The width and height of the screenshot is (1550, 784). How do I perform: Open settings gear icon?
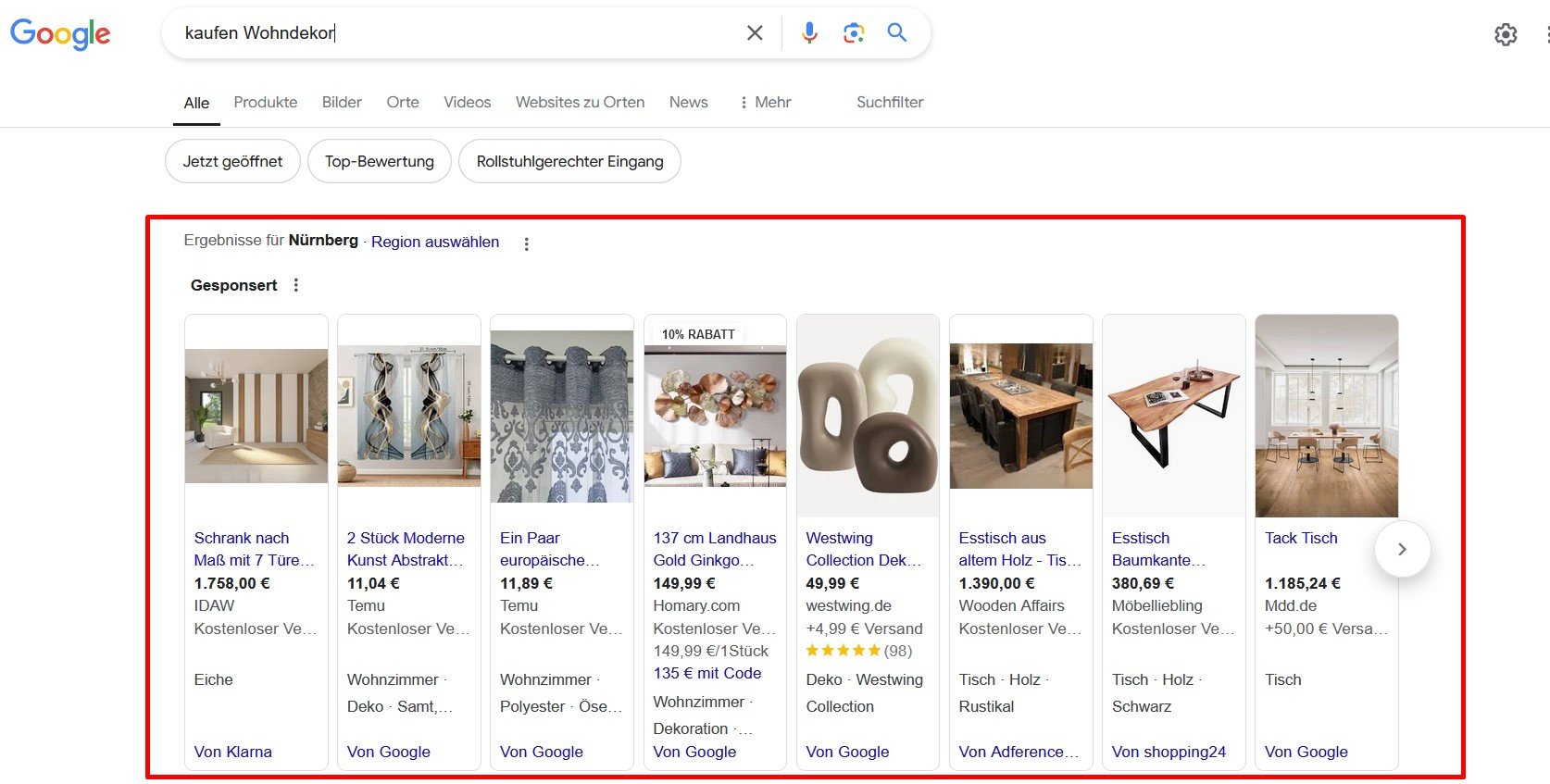click(1506, 34)
